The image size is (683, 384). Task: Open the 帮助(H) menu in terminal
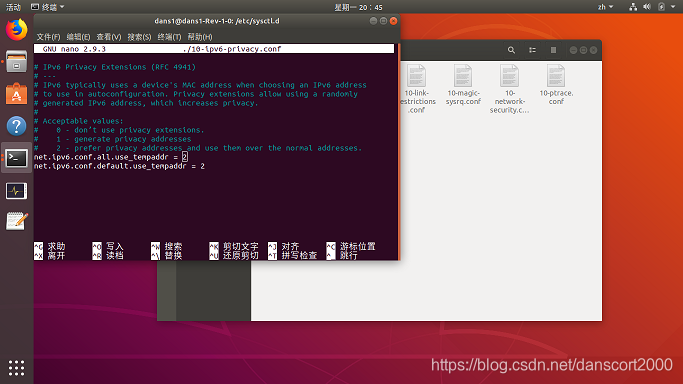(200, 37)
